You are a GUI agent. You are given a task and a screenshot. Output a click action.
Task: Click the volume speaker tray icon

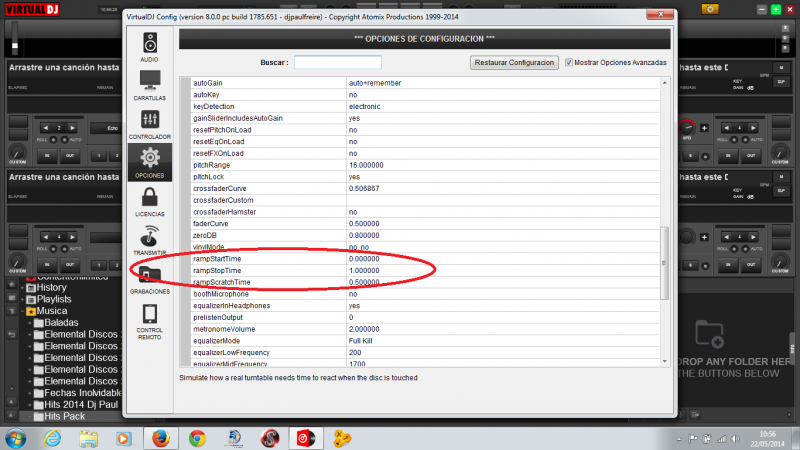click(x=735, y=439)
